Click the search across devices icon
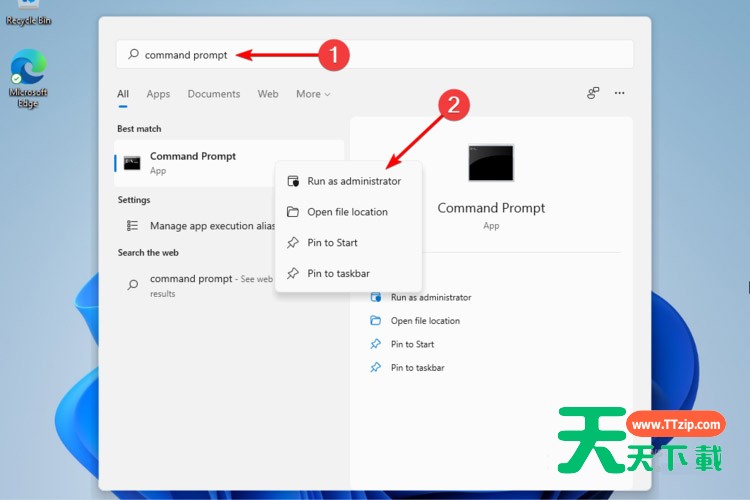The image size is (750, 500). point(593,93)
